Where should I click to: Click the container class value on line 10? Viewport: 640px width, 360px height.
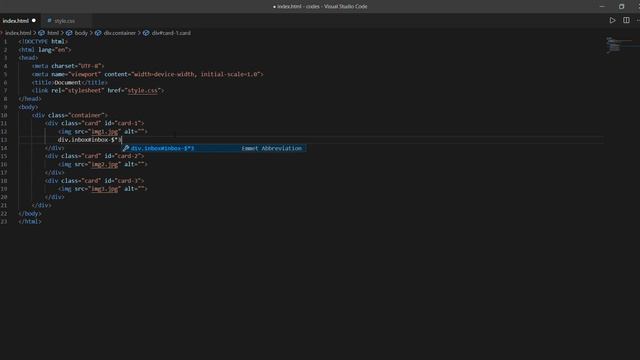[x=86, y=115]
